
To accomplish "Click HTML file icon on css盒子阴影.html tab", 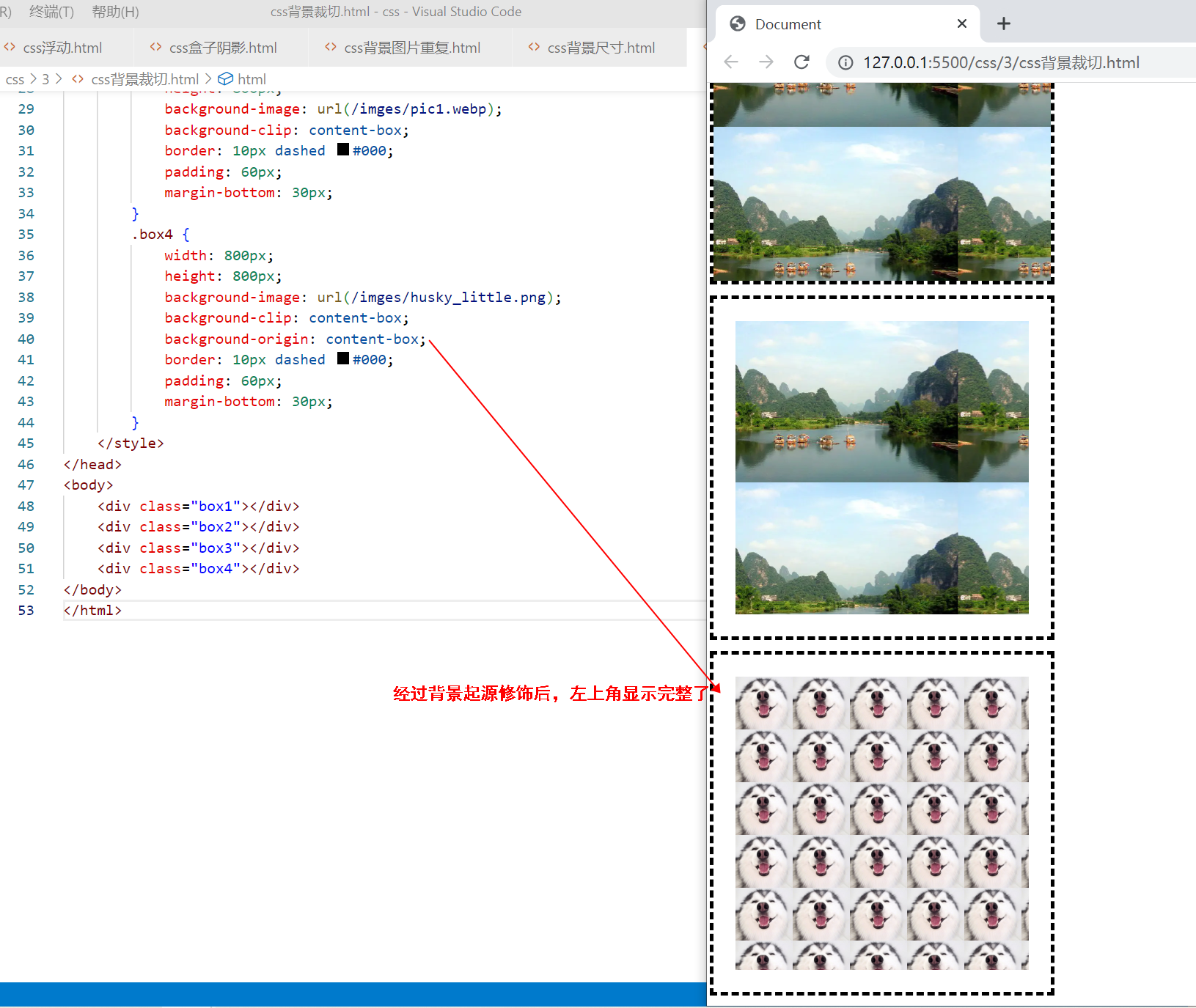I will (x=155, y=47).
